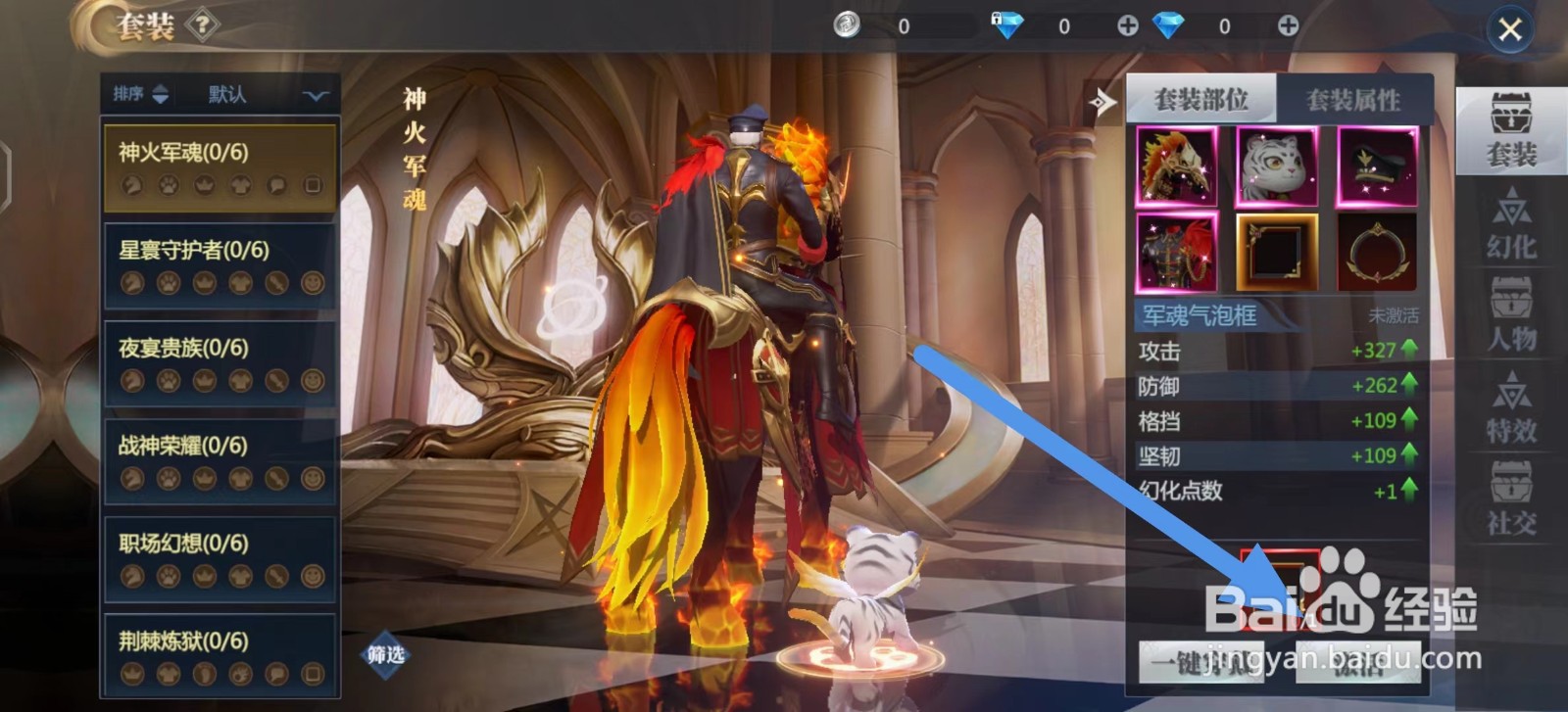The image size is (1568, 712).
Task: Select the black officer cap set piece
Action: pos(1377,166)
